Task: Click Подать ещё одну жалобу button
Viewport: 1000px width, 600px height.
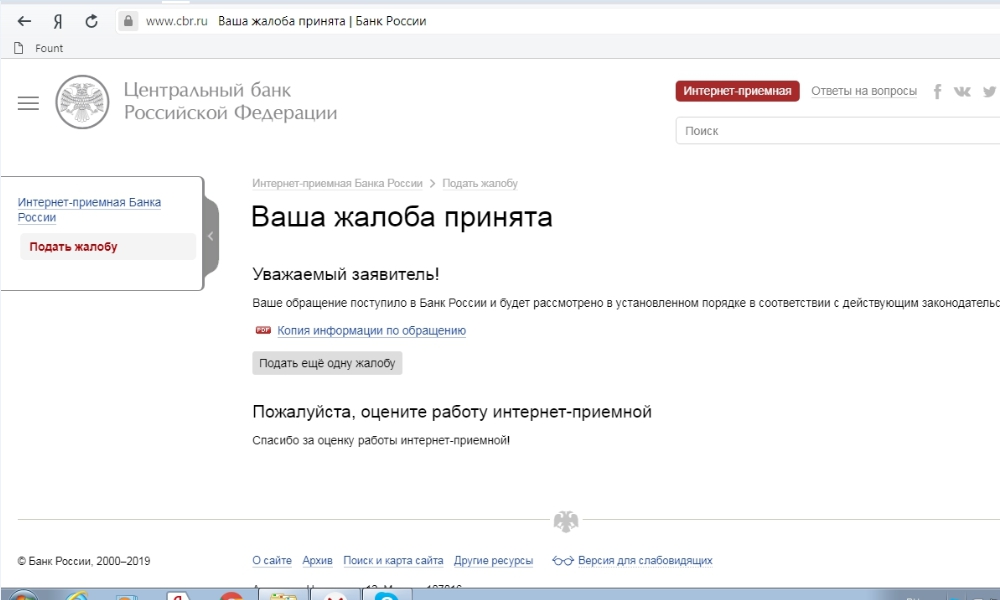Action: [327, 363]
